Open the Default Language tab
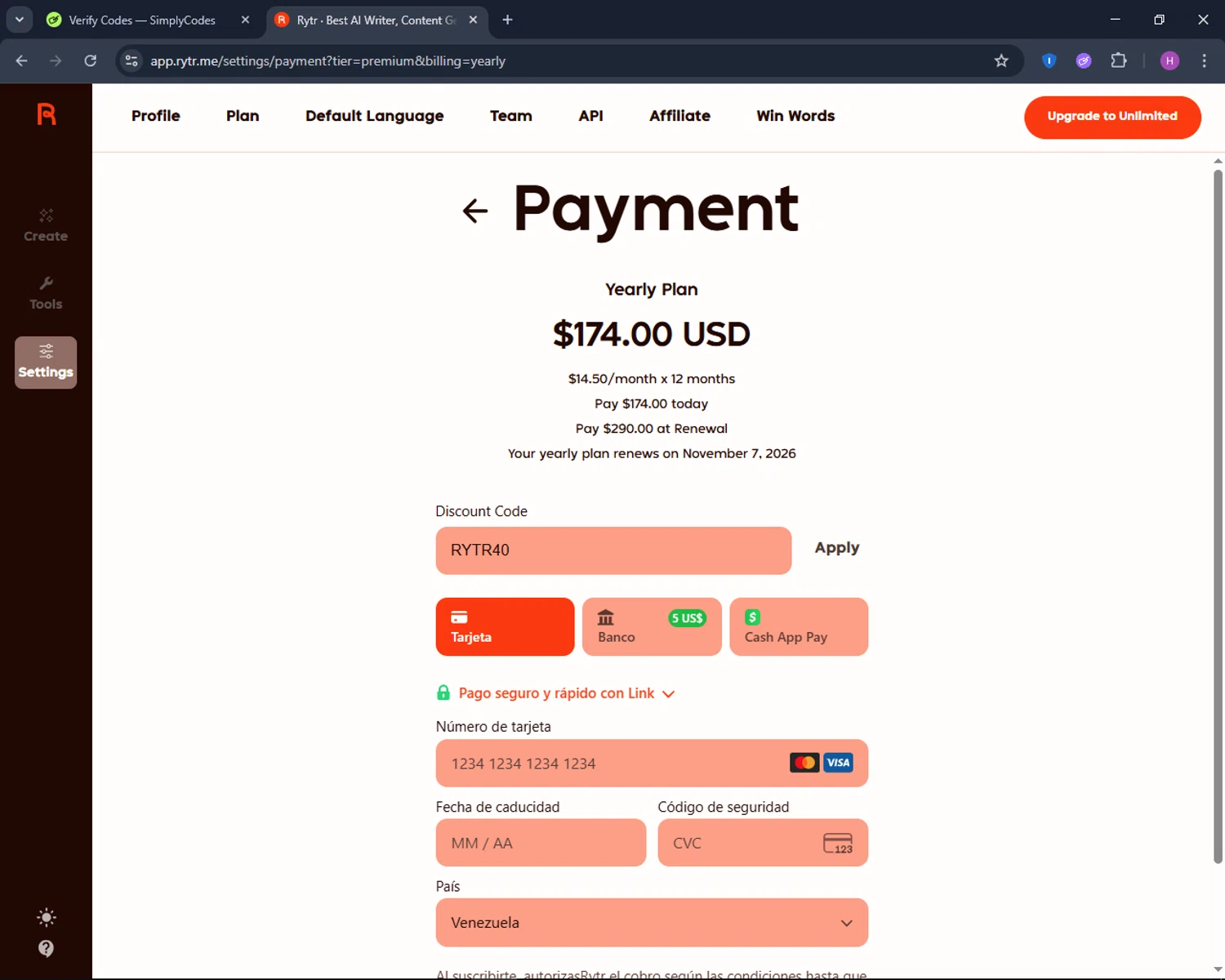The width and height of the screenshot is (1225, 980). (x=375, y=116)
